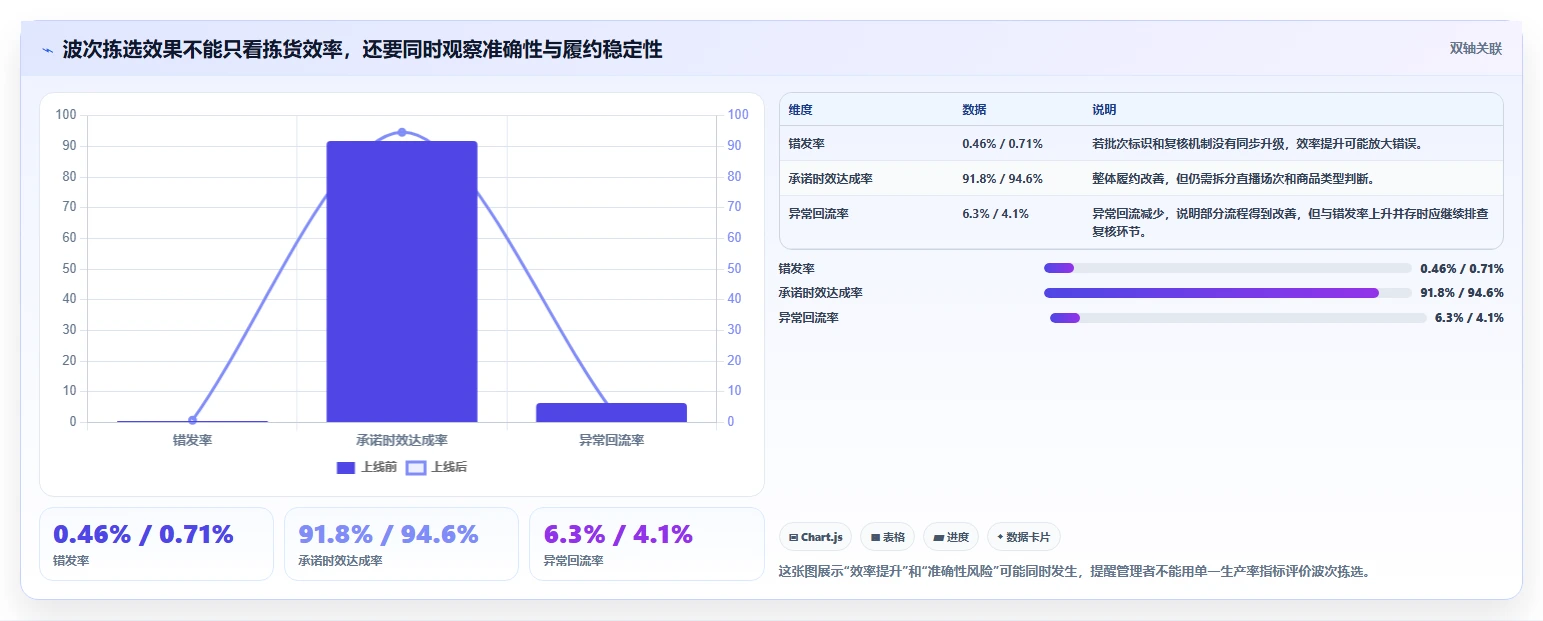
Task: Click the 错发率 progress bar
Action: click(x=1227, y=268)
